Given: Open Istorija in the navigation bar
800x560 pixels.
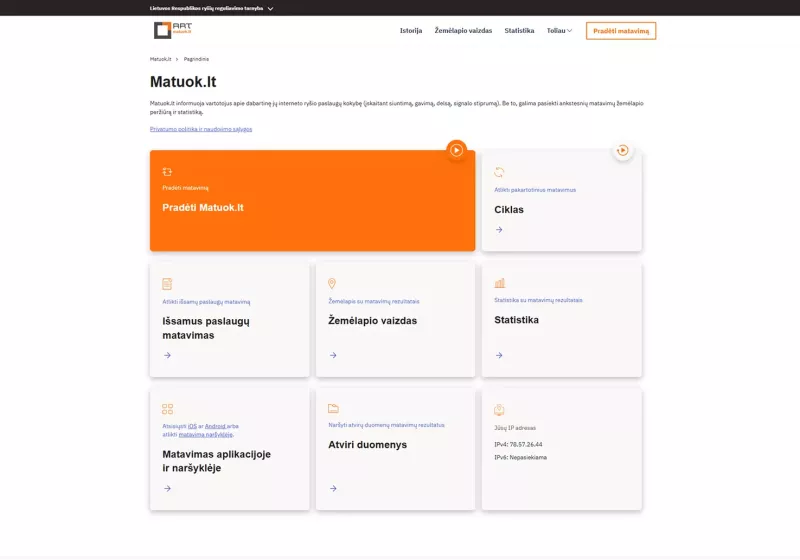Looking at the screenshot, I should coord(411,31).
